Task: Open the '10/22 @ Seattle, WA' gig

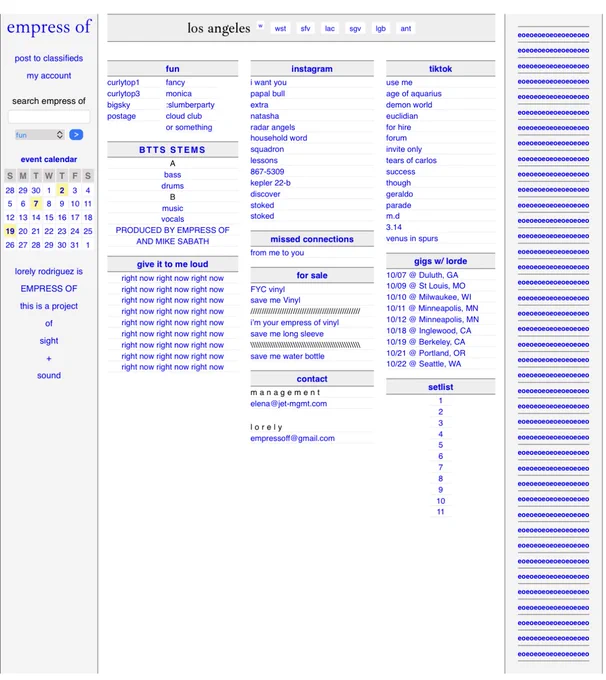Action: tap(423, 364)
